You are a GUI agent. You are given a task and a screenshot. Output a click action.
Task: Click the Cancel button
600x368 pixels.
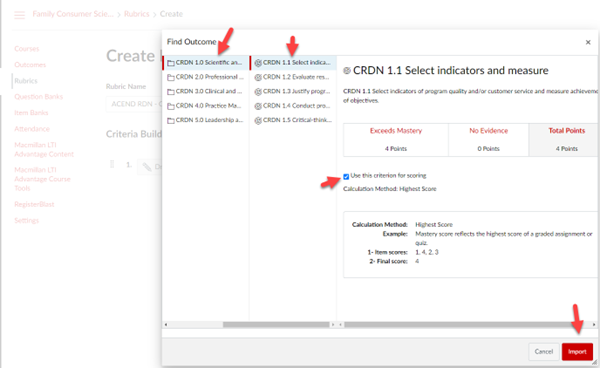coord(544,352)
